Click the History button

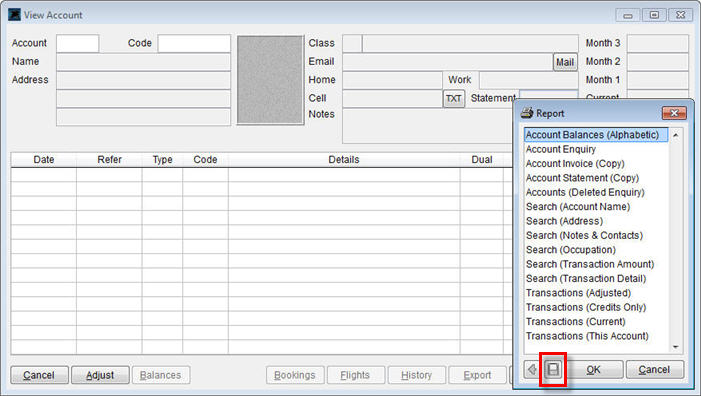point(417,375)
